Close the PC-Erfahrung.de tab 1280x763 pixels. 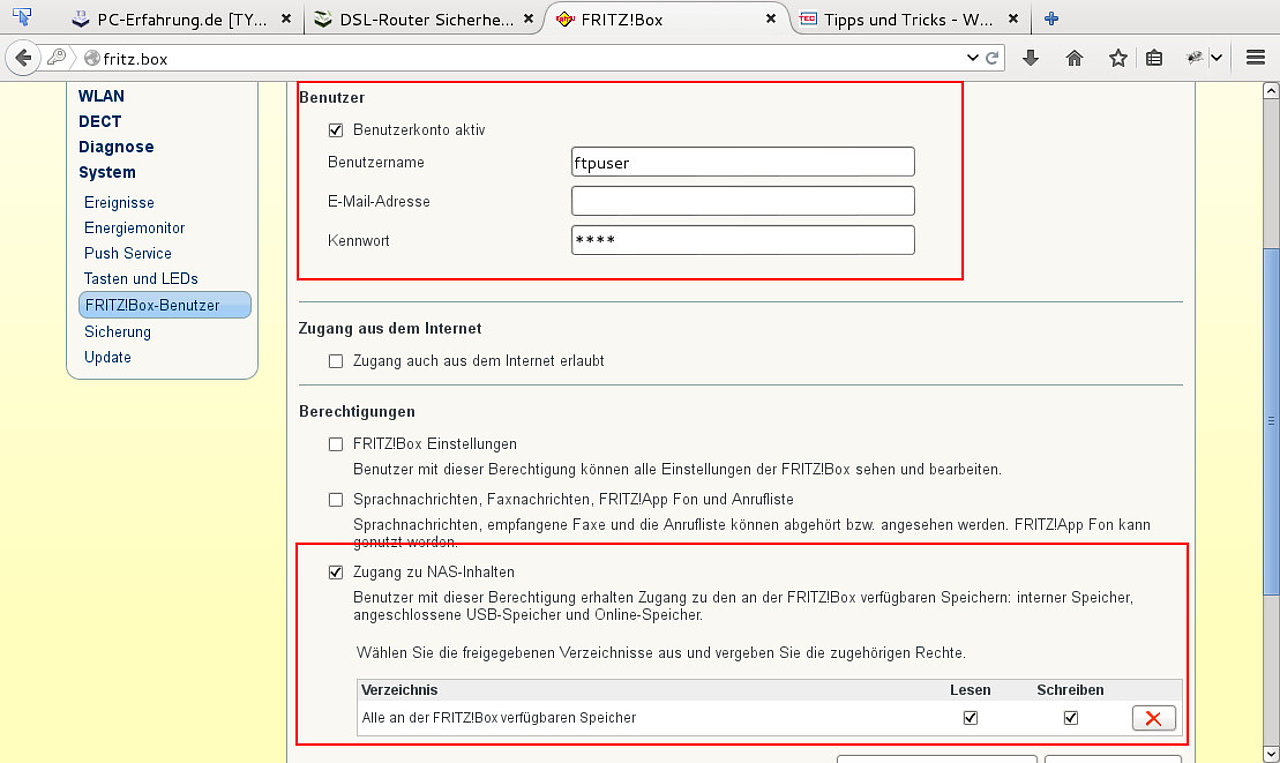[287, 19]
